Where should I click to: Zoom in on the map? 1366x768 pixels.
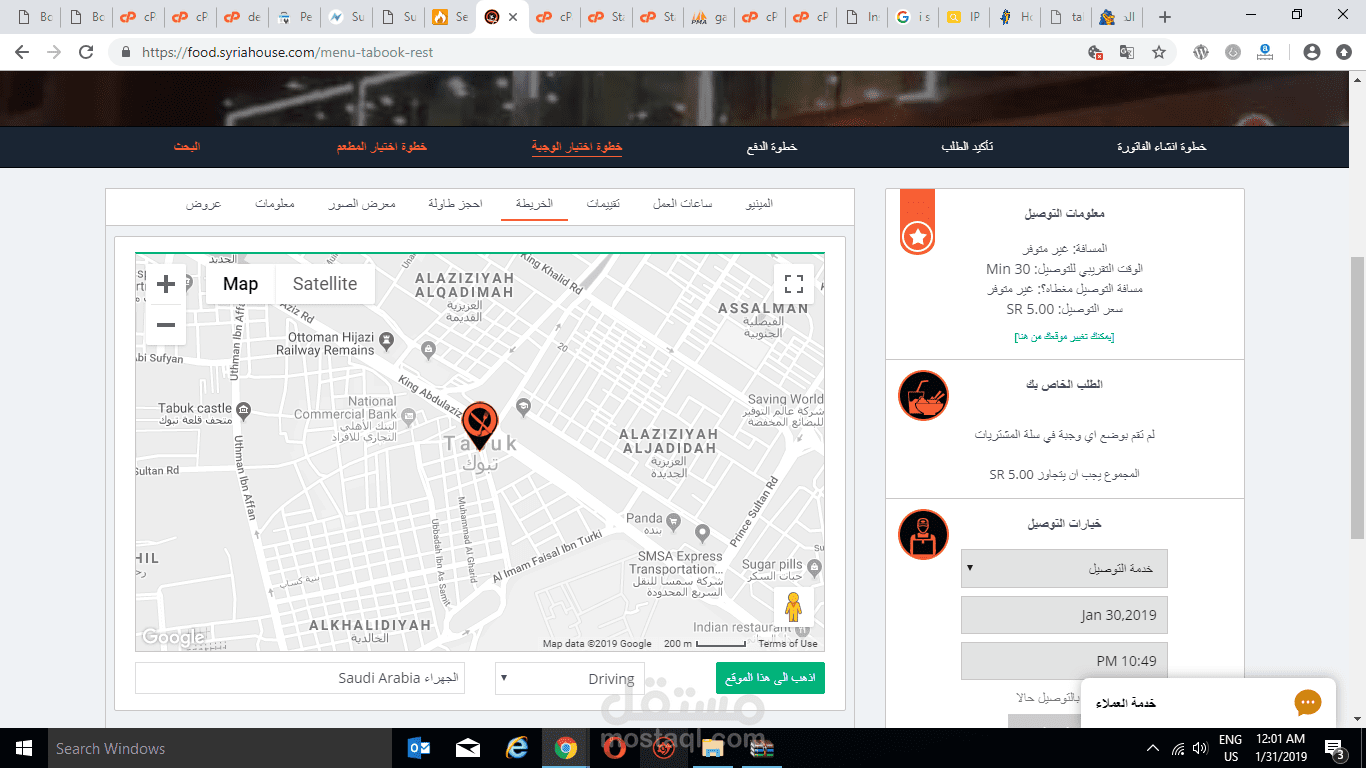point(166,284)
